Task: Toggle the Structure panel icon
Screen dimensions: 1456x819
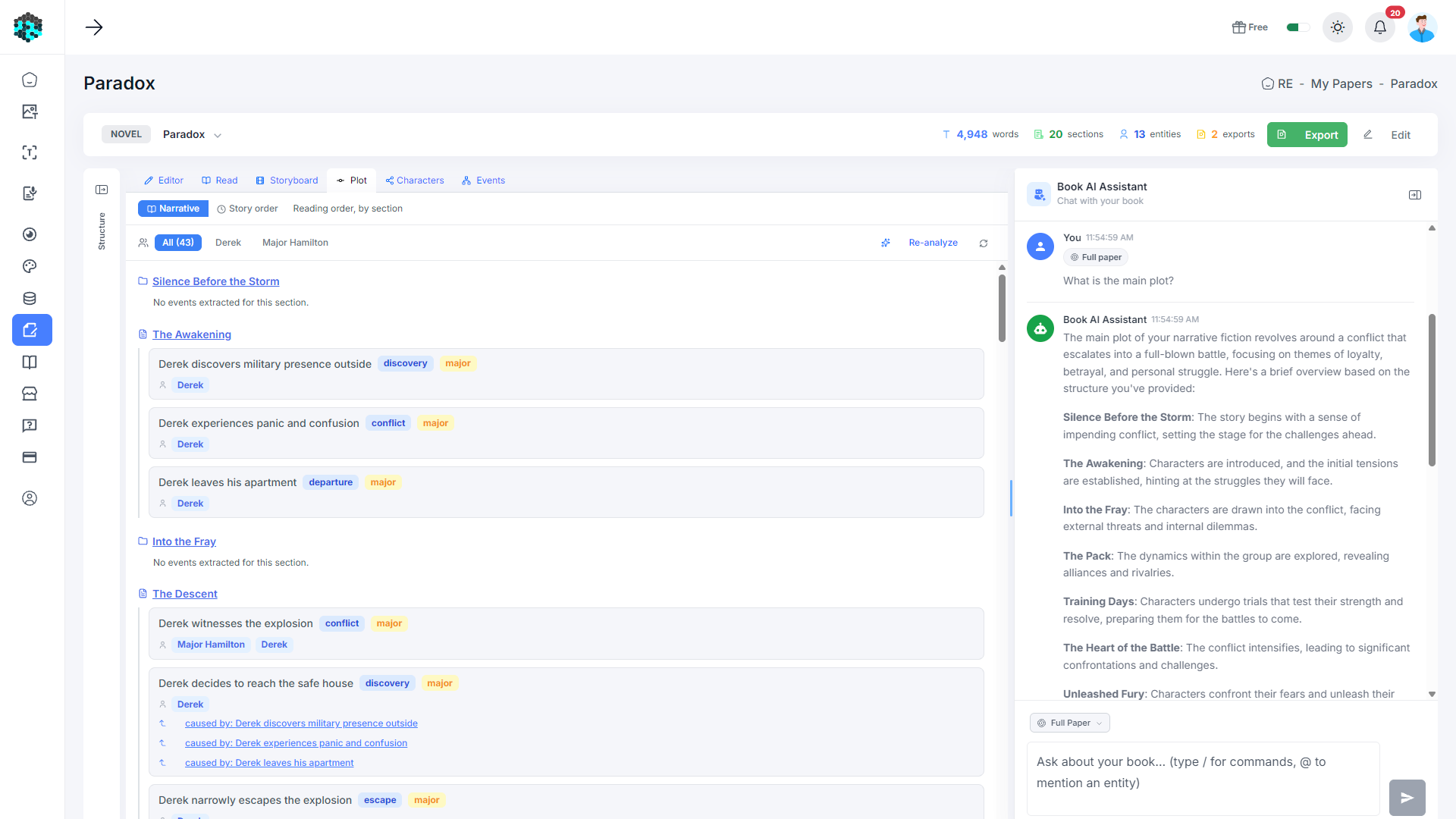Action: [x=102, y=190]
